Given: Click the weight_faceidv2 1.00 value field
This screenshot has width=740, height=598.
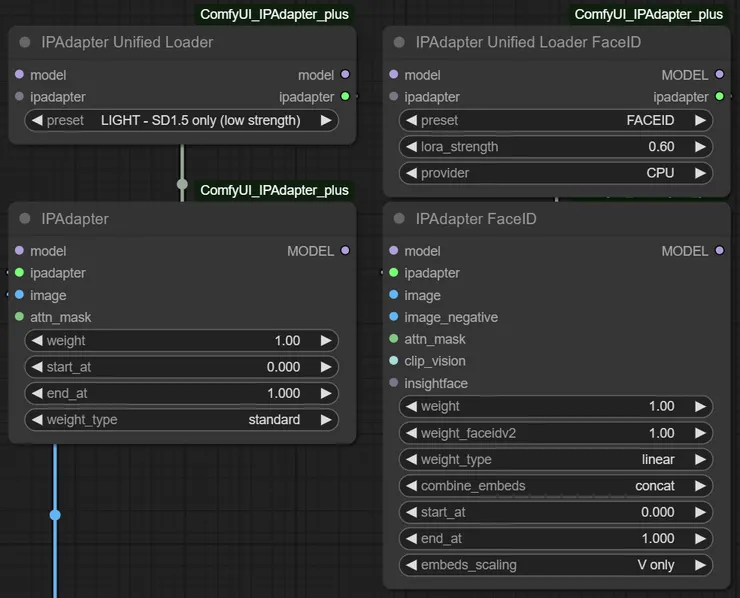Looking at the screenshot, I should coord(555,433).
